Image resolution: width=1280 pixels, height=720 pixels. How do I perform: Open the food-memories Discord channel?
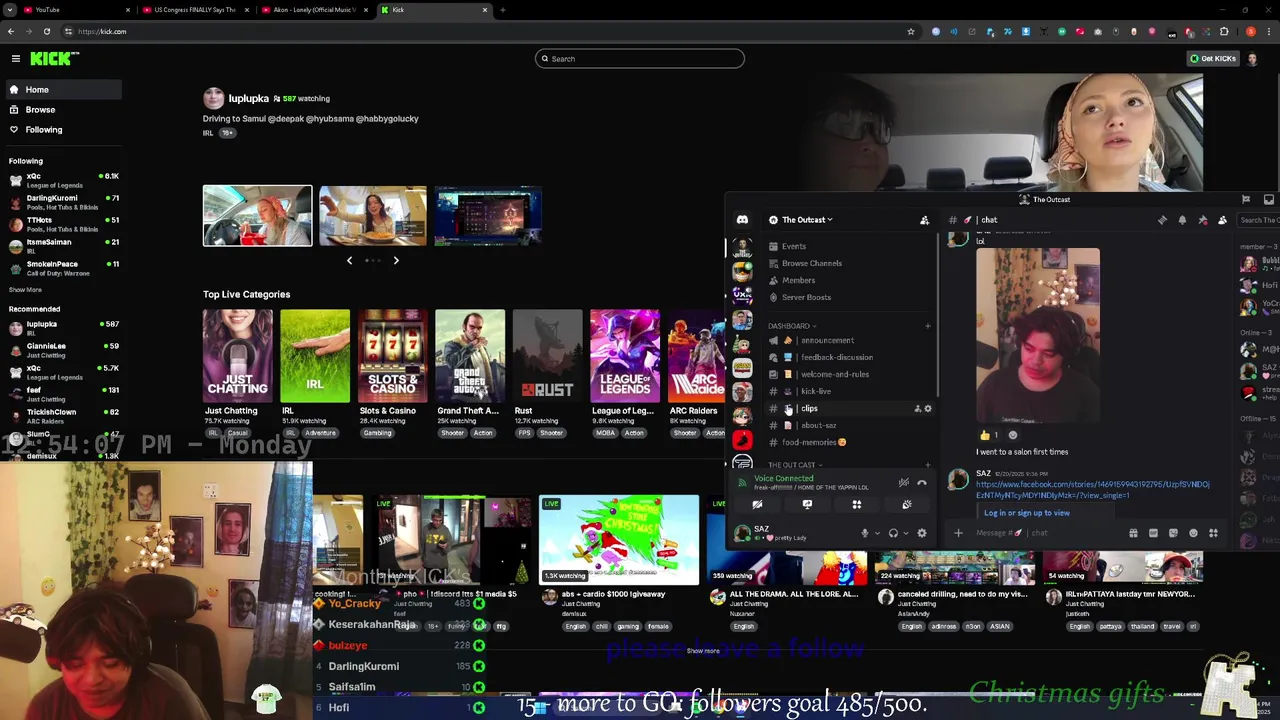(x=848, y=443)
